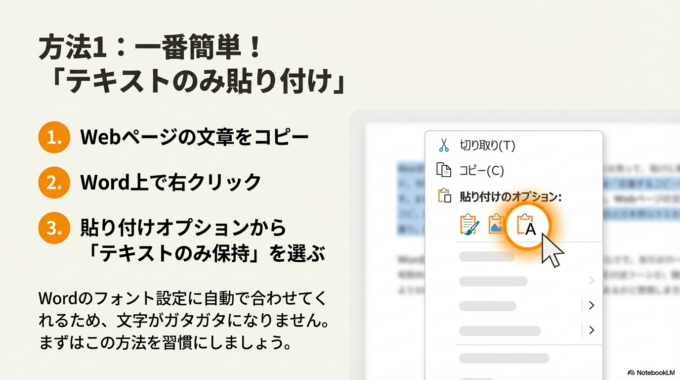Choose Keep Source Formatting paste icon with brush

click(469, 225)
